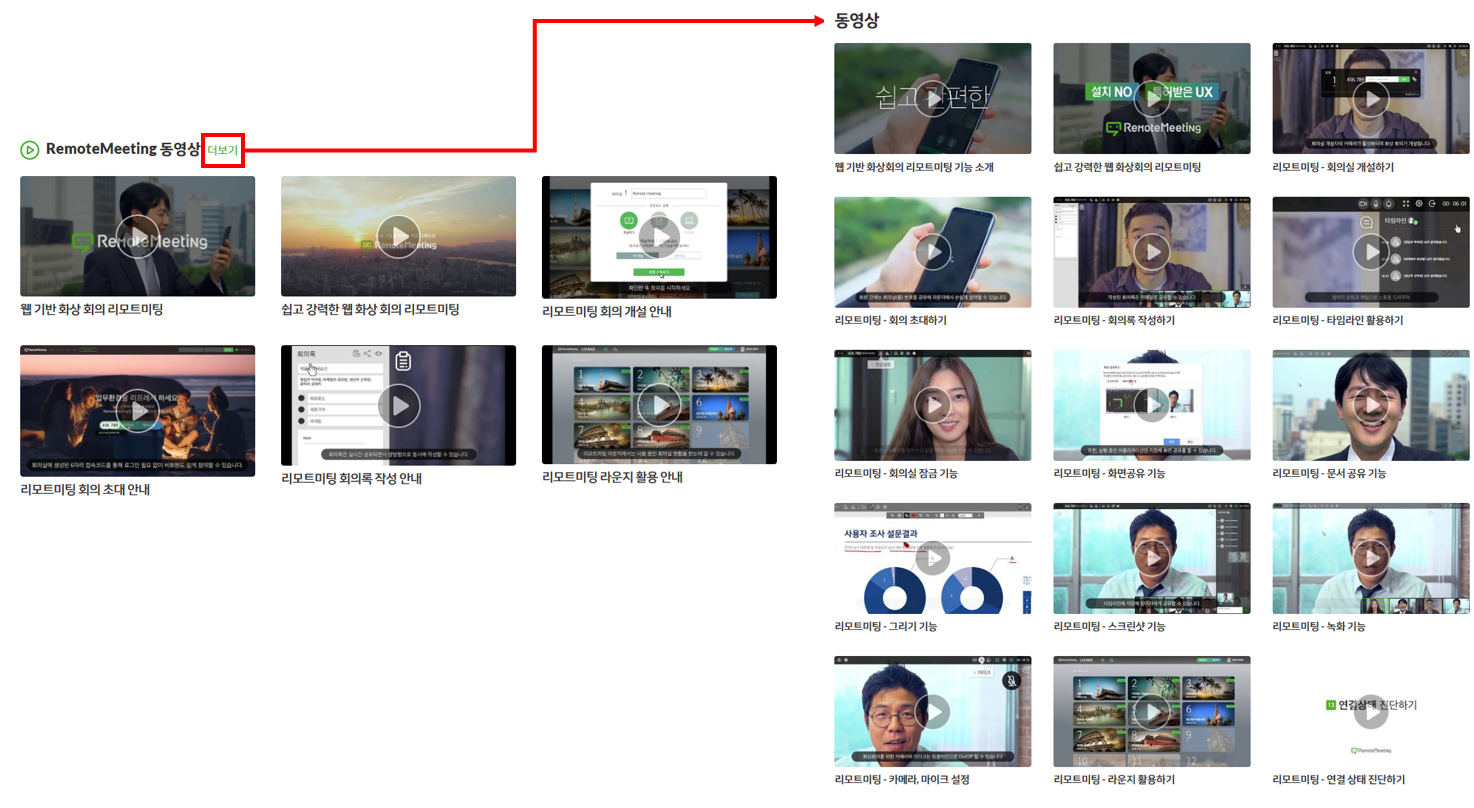Screen dimensions: 1474x808
Task: Play button on '웹 기반 화상 회의 리모트미팅' video
Action: [x=137, y=236]
